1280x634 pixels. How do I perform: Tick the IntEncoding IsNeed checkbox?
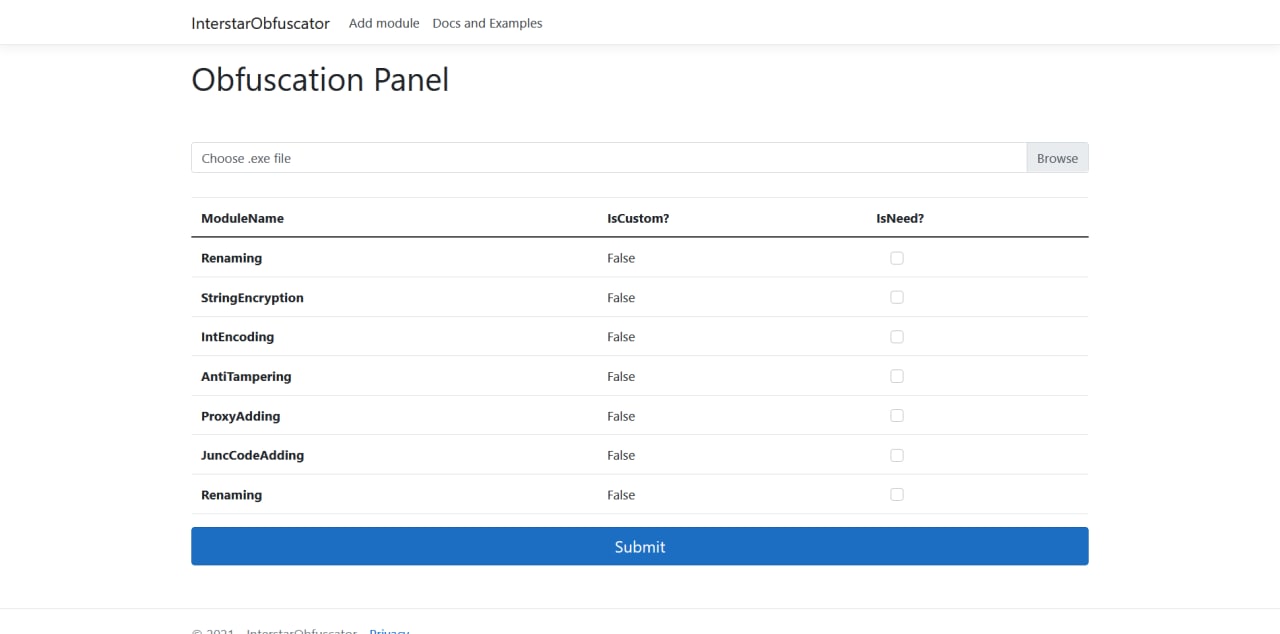click(897, 337)
